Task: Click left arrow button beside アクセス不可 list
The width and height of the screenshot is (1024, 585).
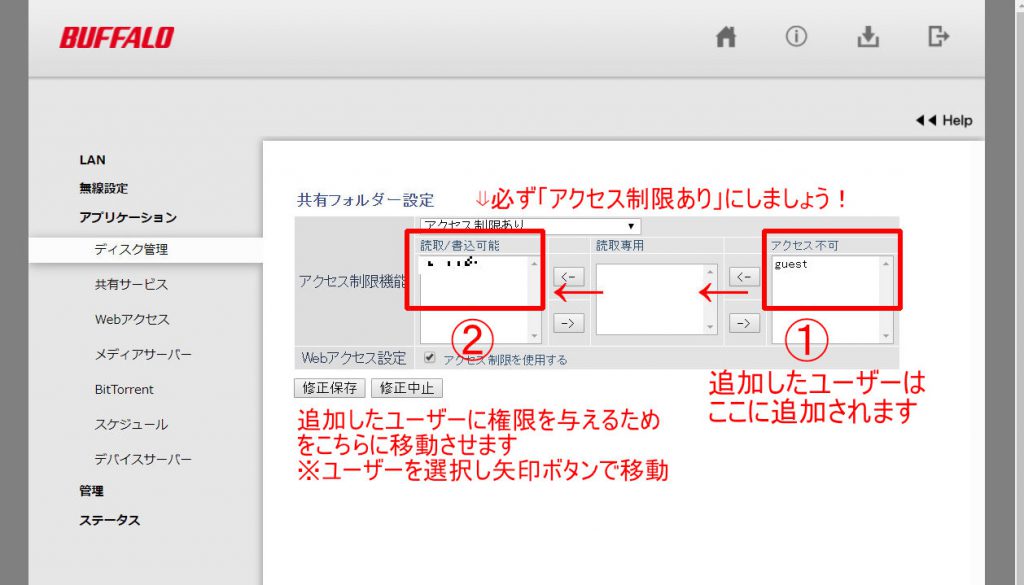Action: coord(743,276)
